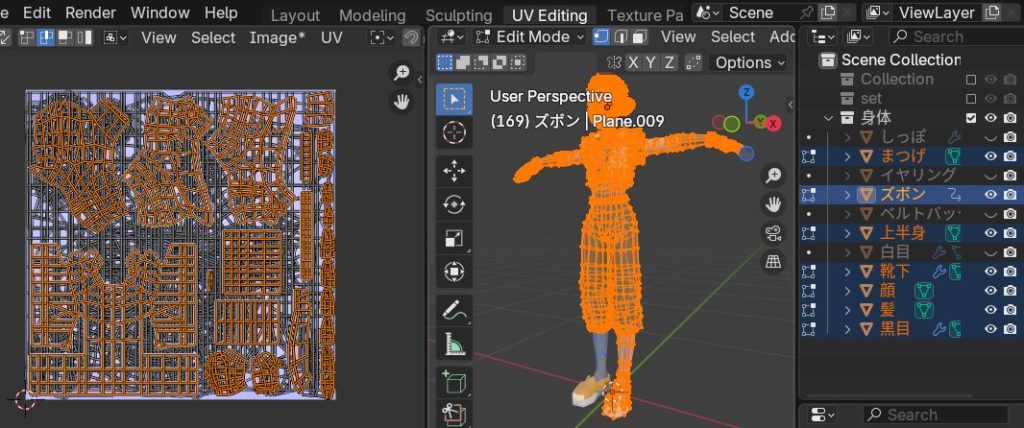Screen dimensions: 1024x428
Task: Open the UV menu in UV editor
Action: [331, 37]
